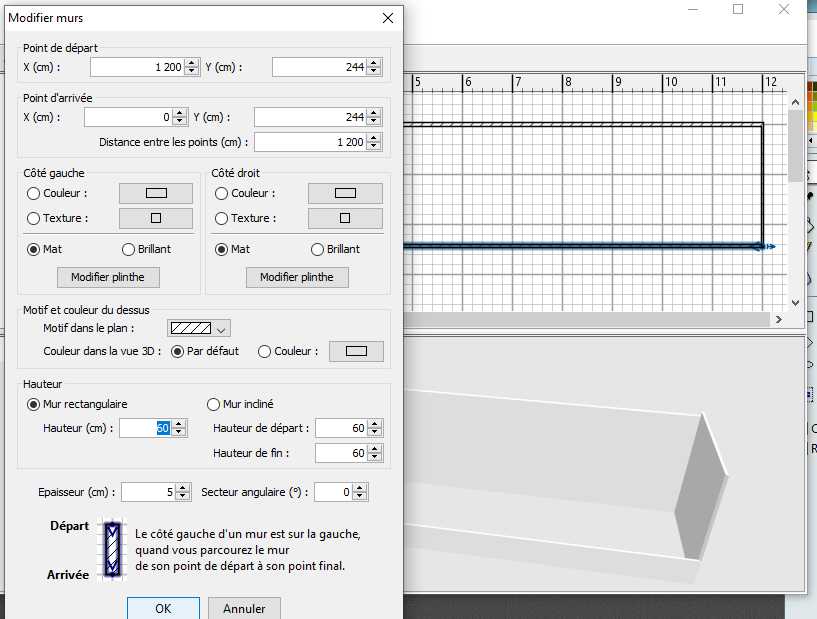Choose Par défaut for 3D top color
This screenshot has width=817, height=619.
[178, 352]
